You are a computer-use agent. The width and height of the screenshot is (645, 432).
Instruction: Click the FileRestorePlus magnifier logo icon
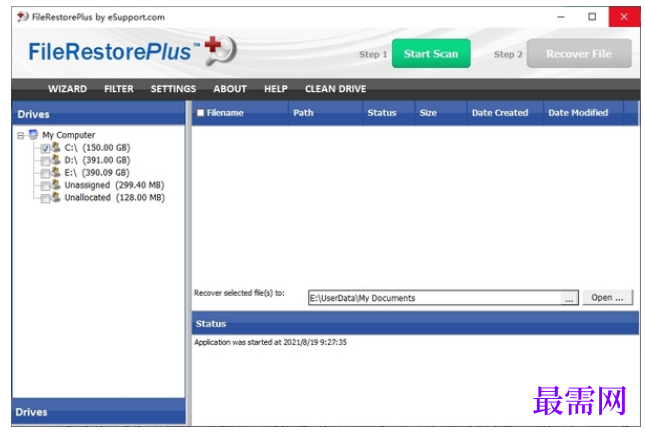pos(221,50)
